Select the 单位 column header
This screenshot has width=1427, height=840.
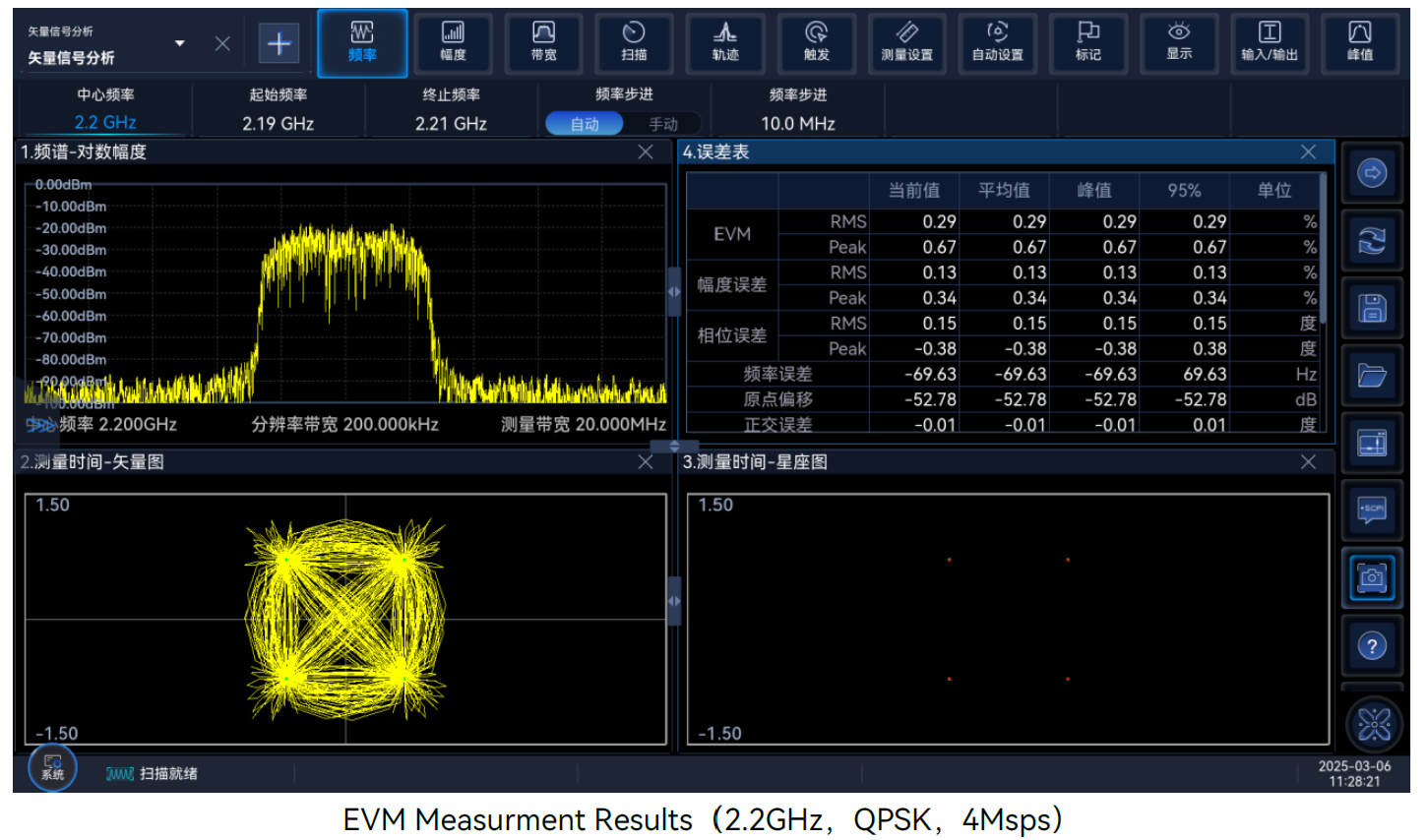click(x=1274, y=190)
